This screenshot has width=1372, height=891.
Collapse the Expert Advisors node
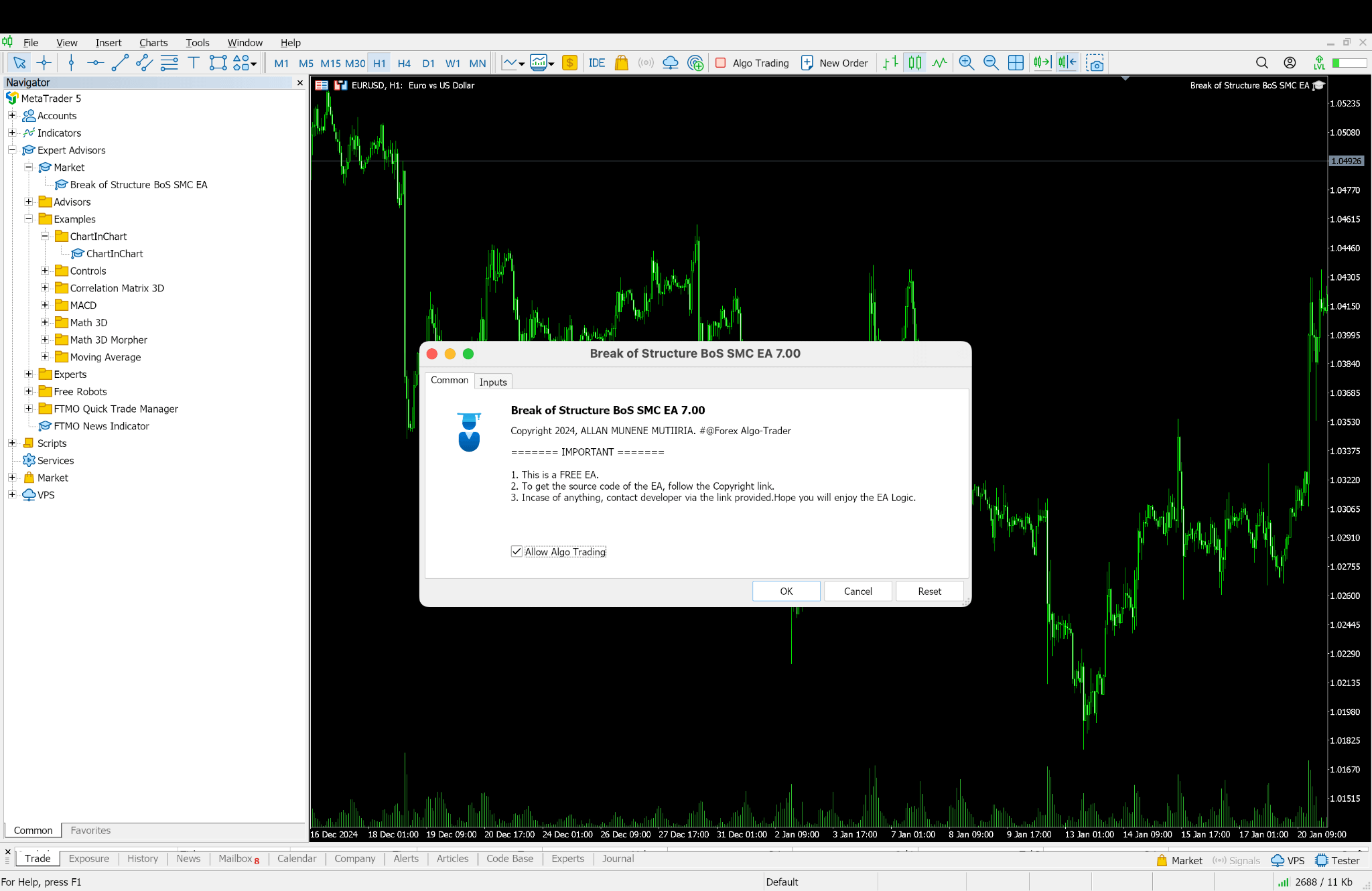(12, 150)
